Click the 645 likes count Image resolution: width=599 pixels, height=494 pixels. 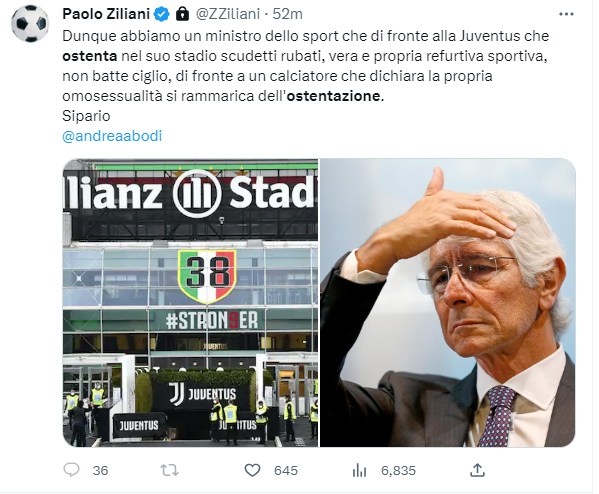286,470
